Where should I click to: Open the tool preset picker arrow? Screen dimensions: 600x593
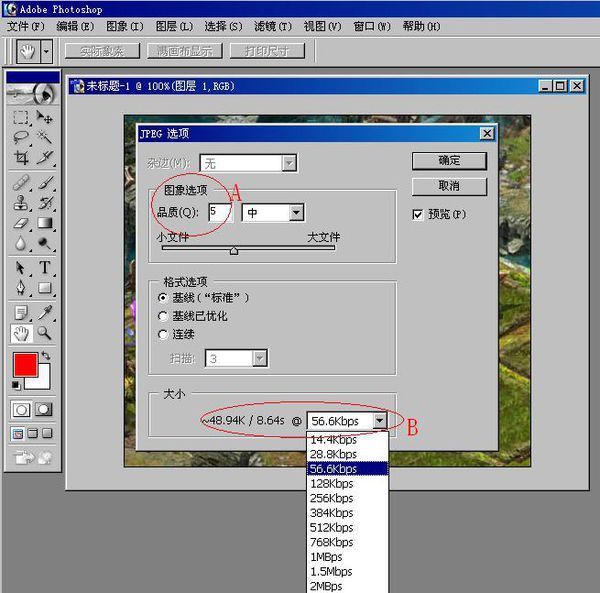[x=46, y=51]
